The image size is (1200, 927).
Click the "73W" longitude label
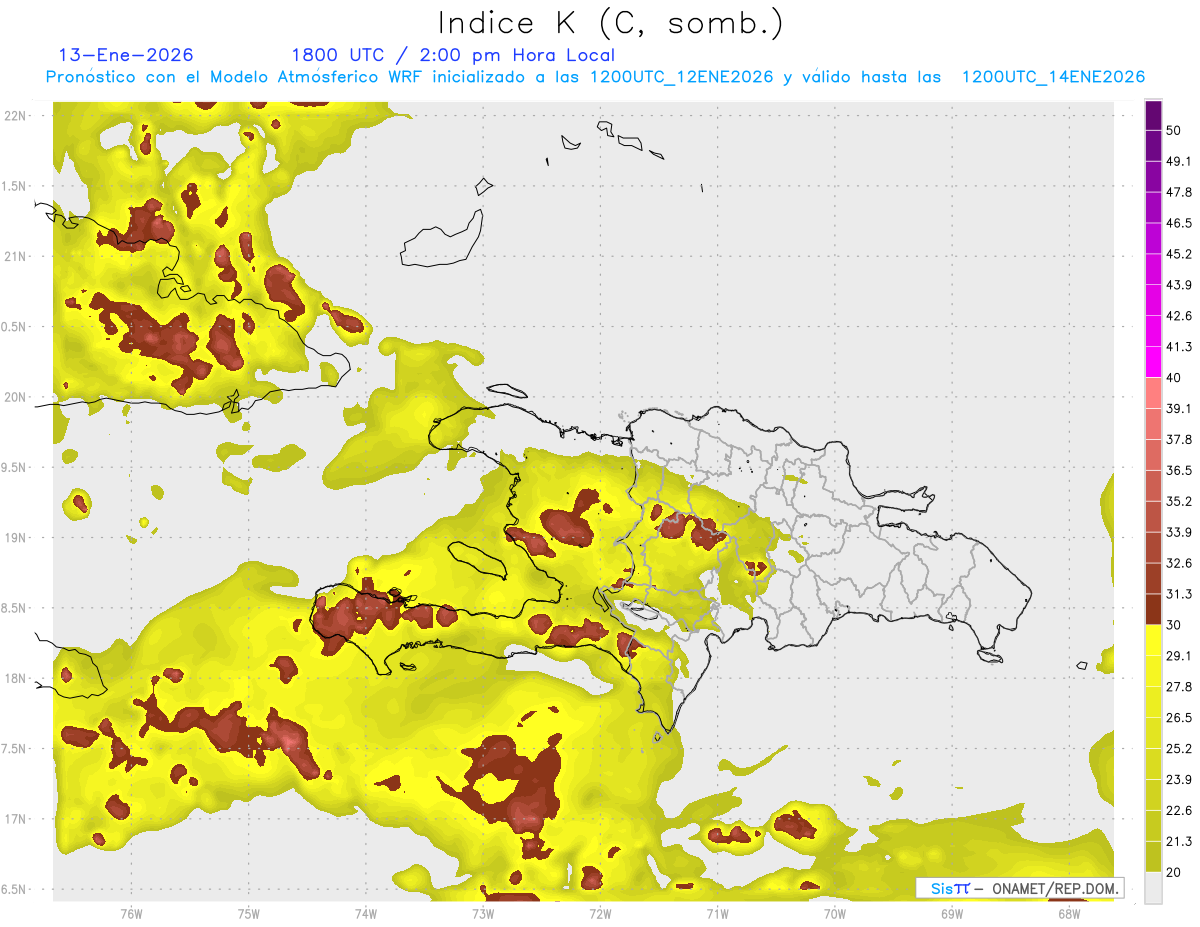483,914
